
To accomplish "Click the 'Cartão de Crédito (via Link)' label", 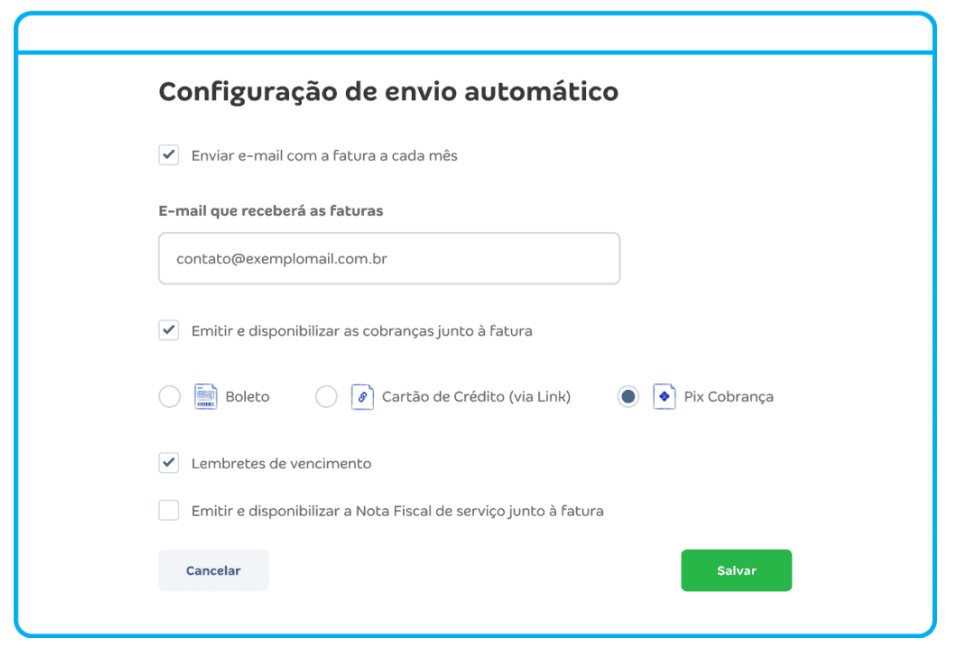I will tap(476, 397).
